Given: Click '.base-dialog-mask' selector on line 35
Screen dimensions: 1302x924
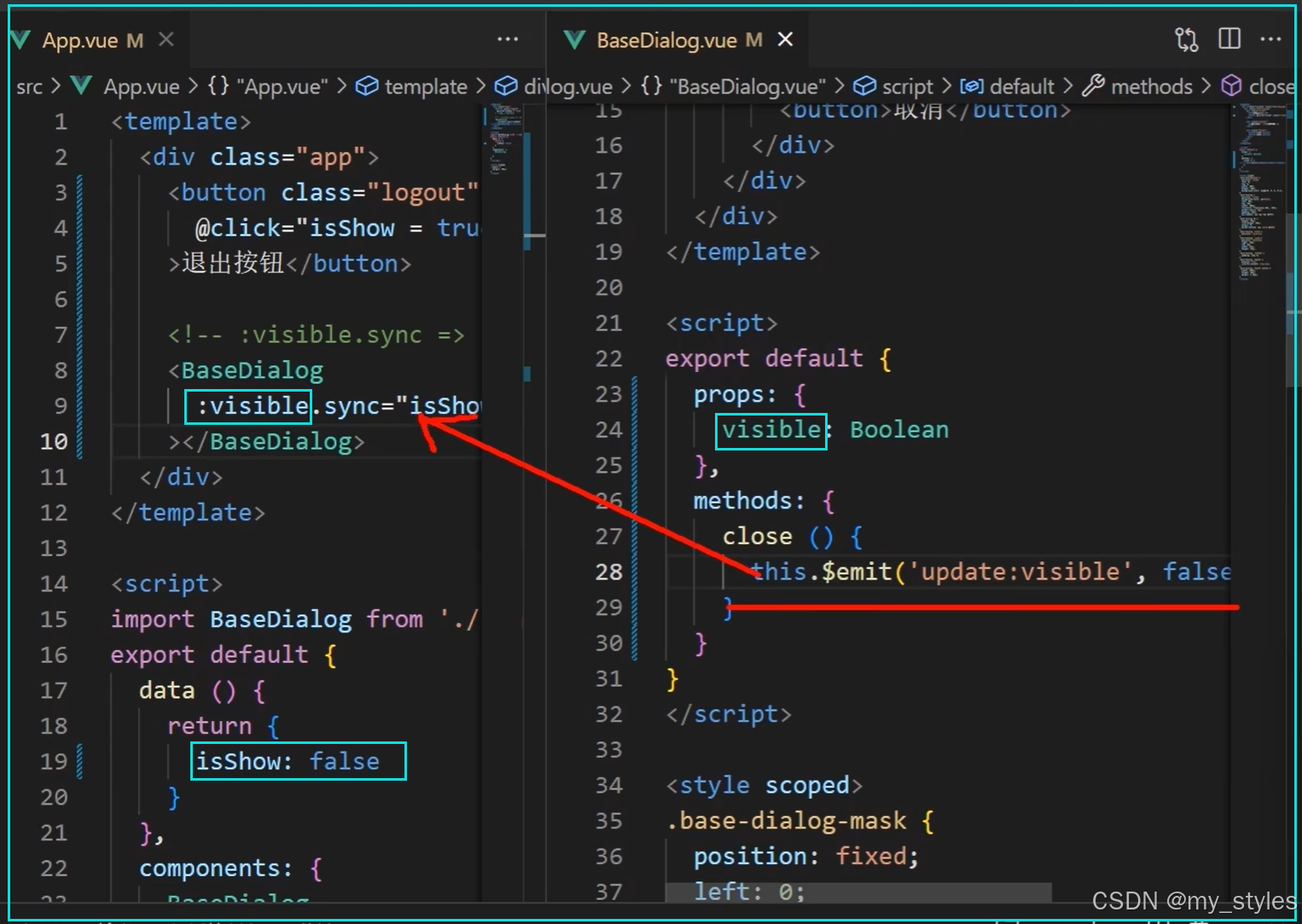Looking at the screenshot, I should pyautogui.click(x=786, y=821).
